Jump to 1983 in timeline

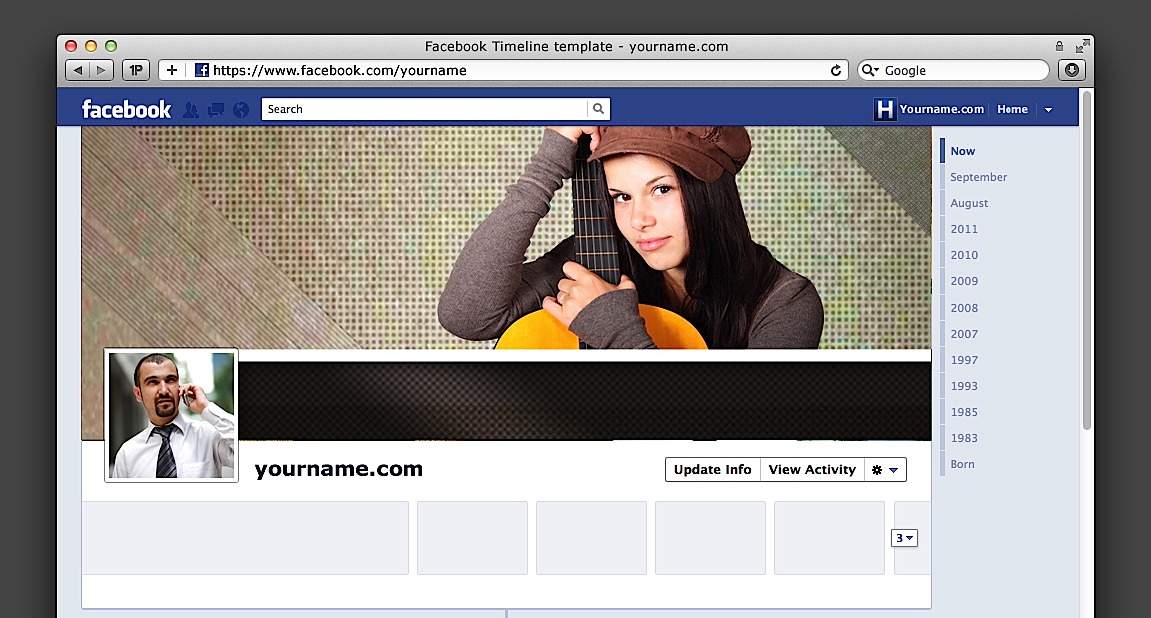(964, 438)
